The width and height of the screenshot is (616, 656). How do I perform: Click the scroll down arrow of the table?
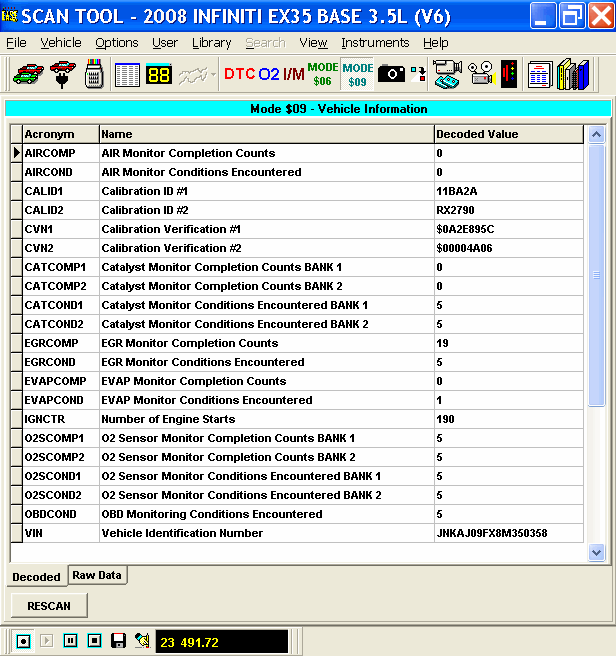point(596,551)
